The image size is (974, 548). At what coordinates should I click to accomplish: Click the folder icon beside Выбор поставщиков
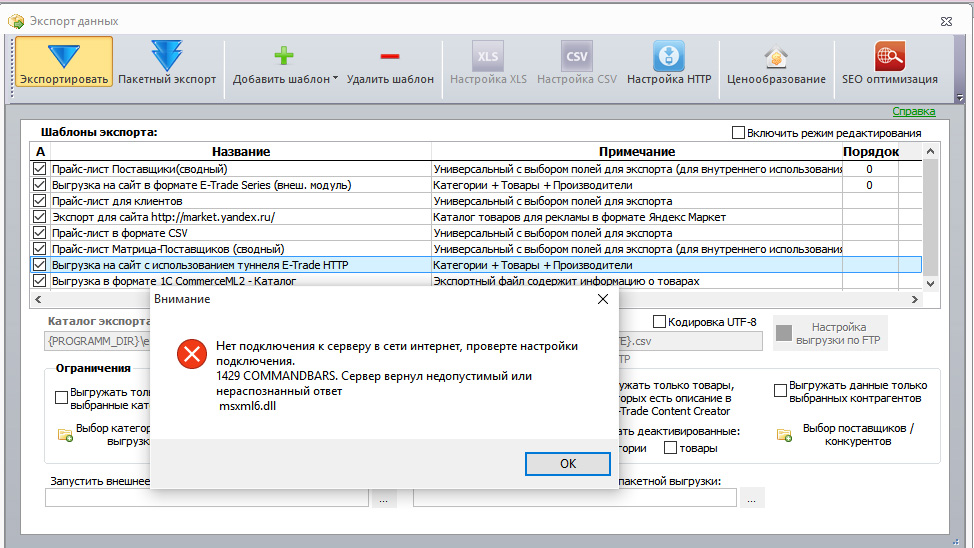pos(784,435)
